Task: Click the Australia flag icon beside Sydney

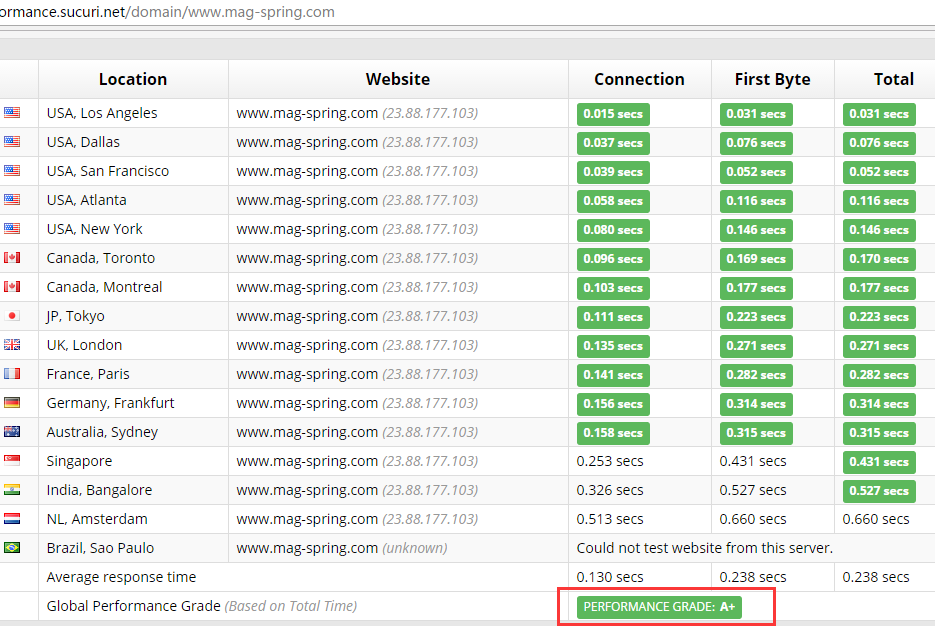Action: click(x=12, y=432)
